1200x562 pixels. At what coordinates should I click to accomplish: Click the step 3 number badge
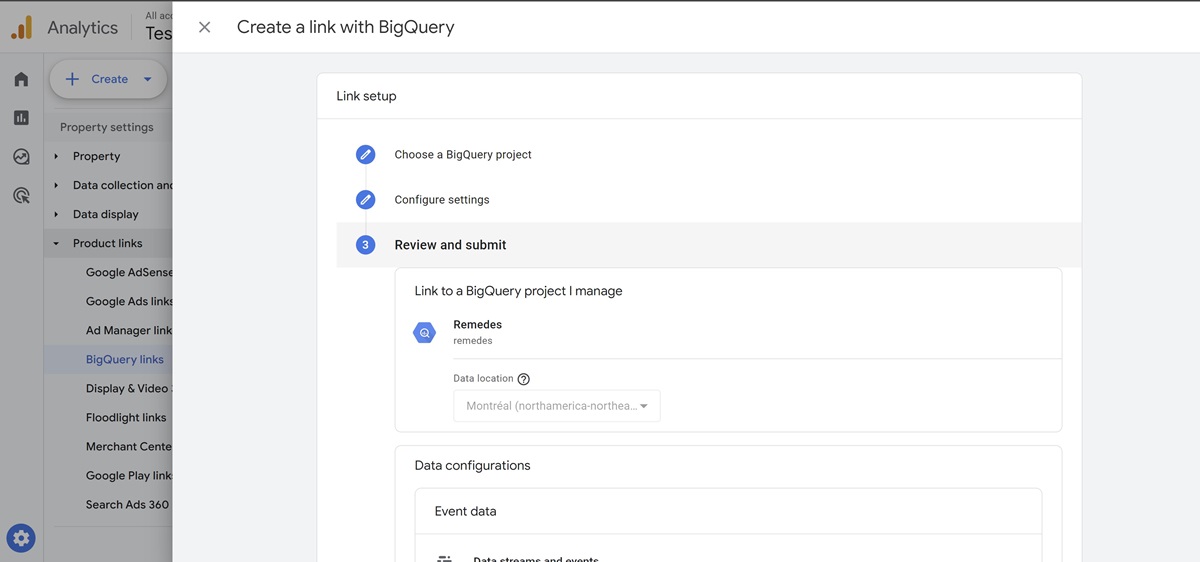click(x=366, y=245)
